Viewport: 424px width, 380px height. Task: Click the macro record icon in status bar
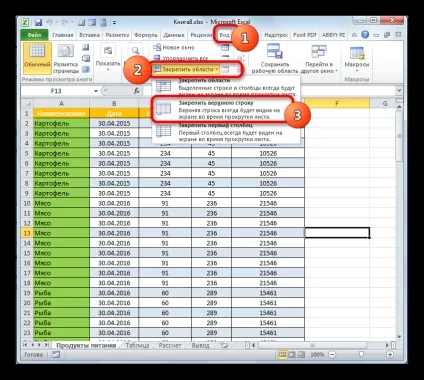point(56,354)
